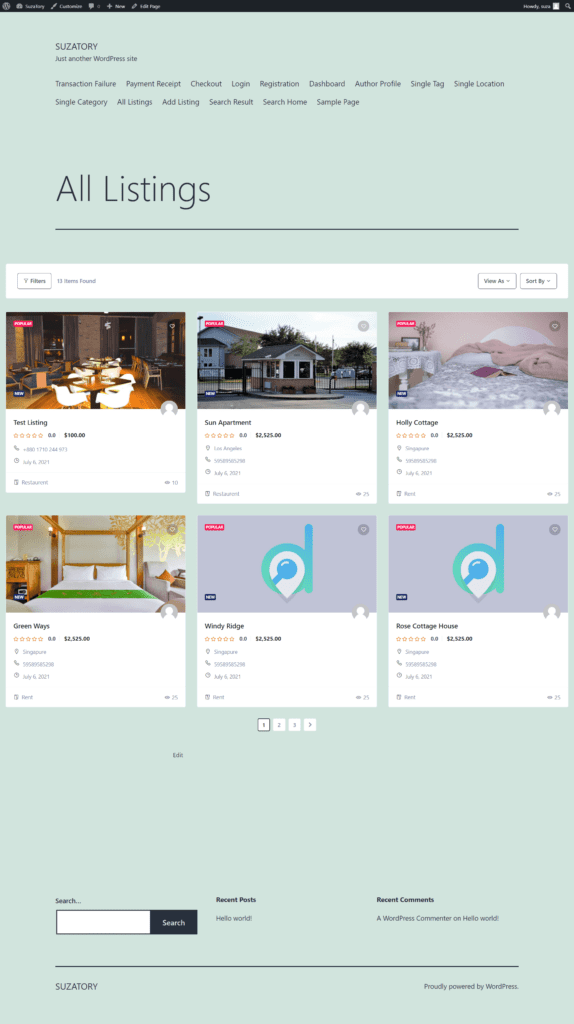Open the View As dropdown
574x1024 pixels.
497,281
